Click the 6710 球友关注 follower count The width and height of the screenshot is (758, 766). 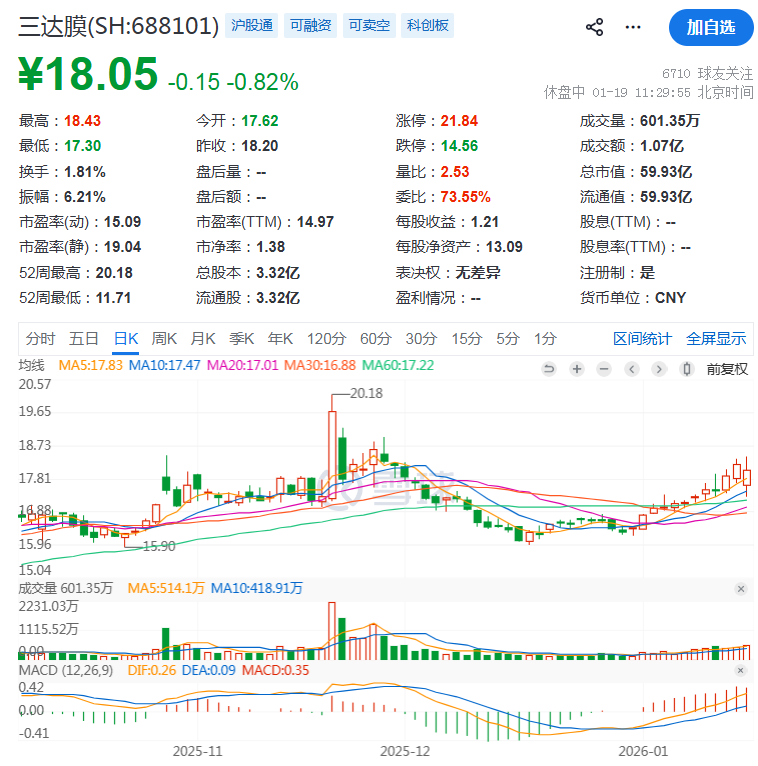[x=707, y=74]
